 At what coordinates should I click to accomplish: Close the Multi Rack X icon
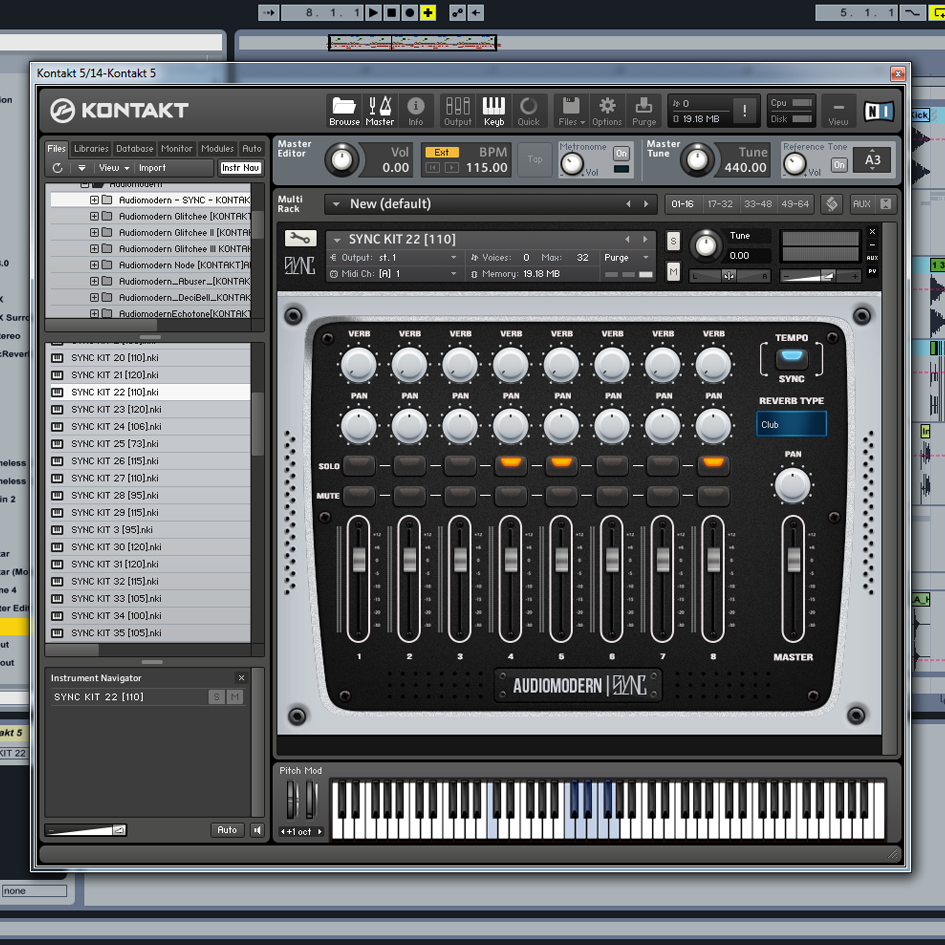coord(885,204)
